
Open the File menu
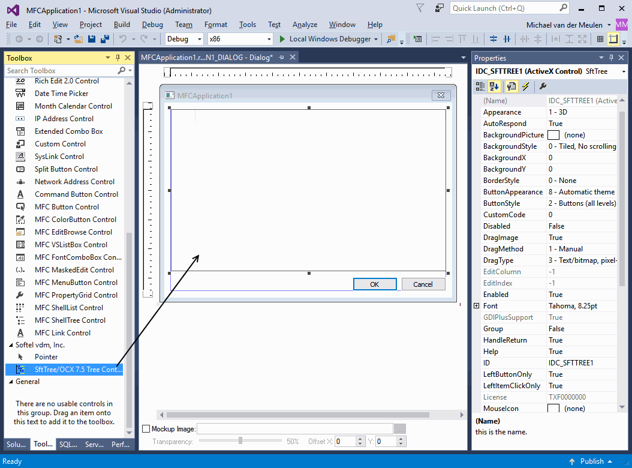pyautogui.click(x=11, y=25)
